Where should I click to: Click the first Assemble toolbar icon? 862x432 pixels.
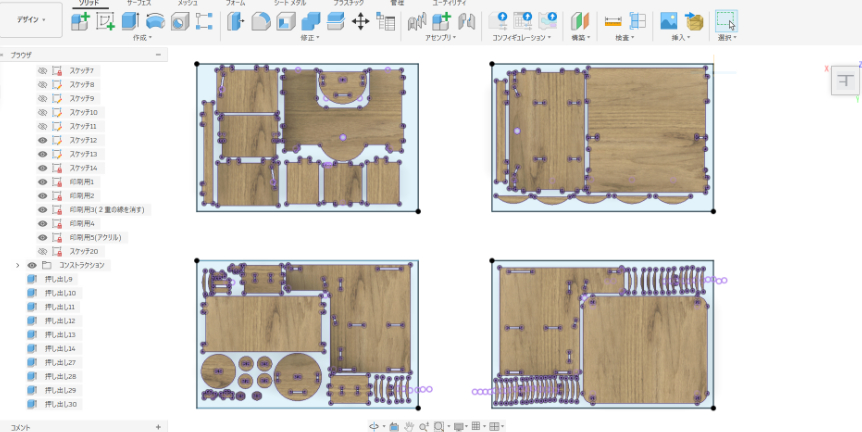click(x=417, y=21)
